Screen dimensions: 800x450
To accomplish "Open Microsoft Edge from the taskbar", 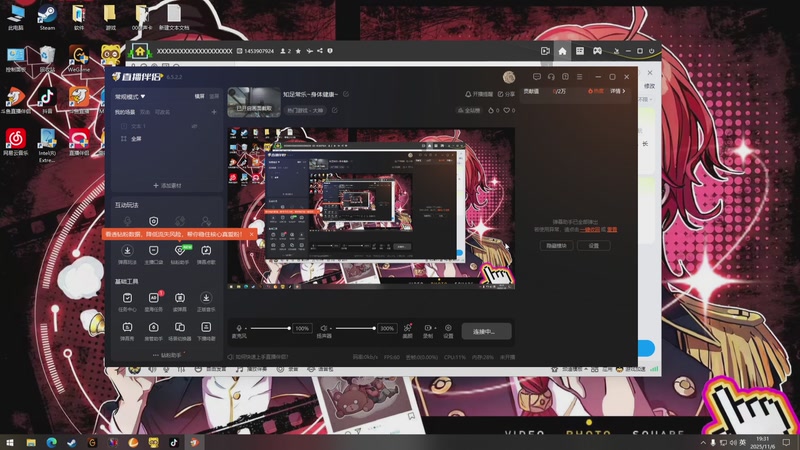I will [52, 442].
